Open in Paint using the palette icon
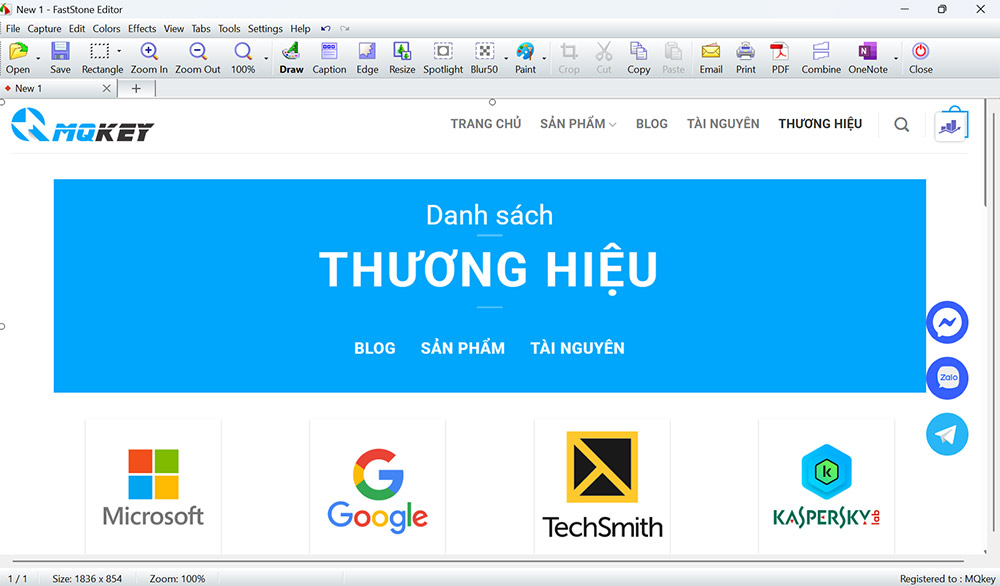The width and height of the screenshot is (1000, 586). (525, 52)
